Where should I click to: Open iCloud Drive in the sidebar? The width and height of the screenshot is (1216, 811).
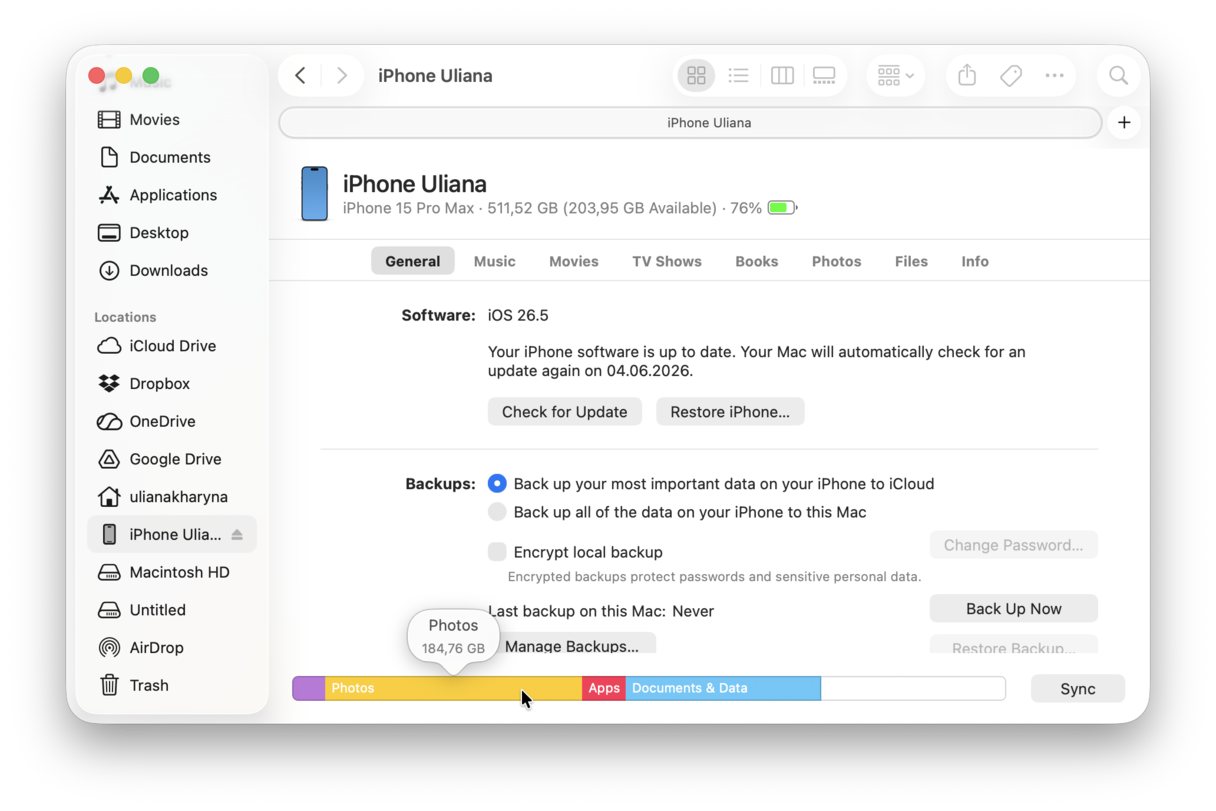172,346
